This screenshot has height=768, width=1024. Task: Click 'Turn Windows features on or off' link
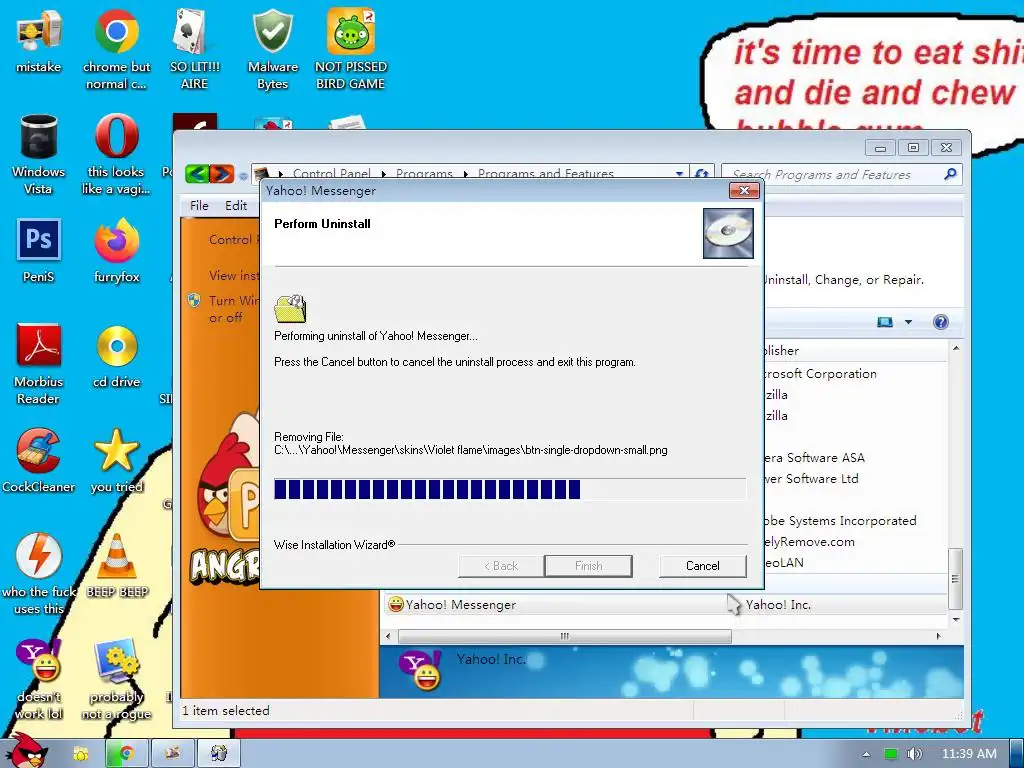click(234, 309)
